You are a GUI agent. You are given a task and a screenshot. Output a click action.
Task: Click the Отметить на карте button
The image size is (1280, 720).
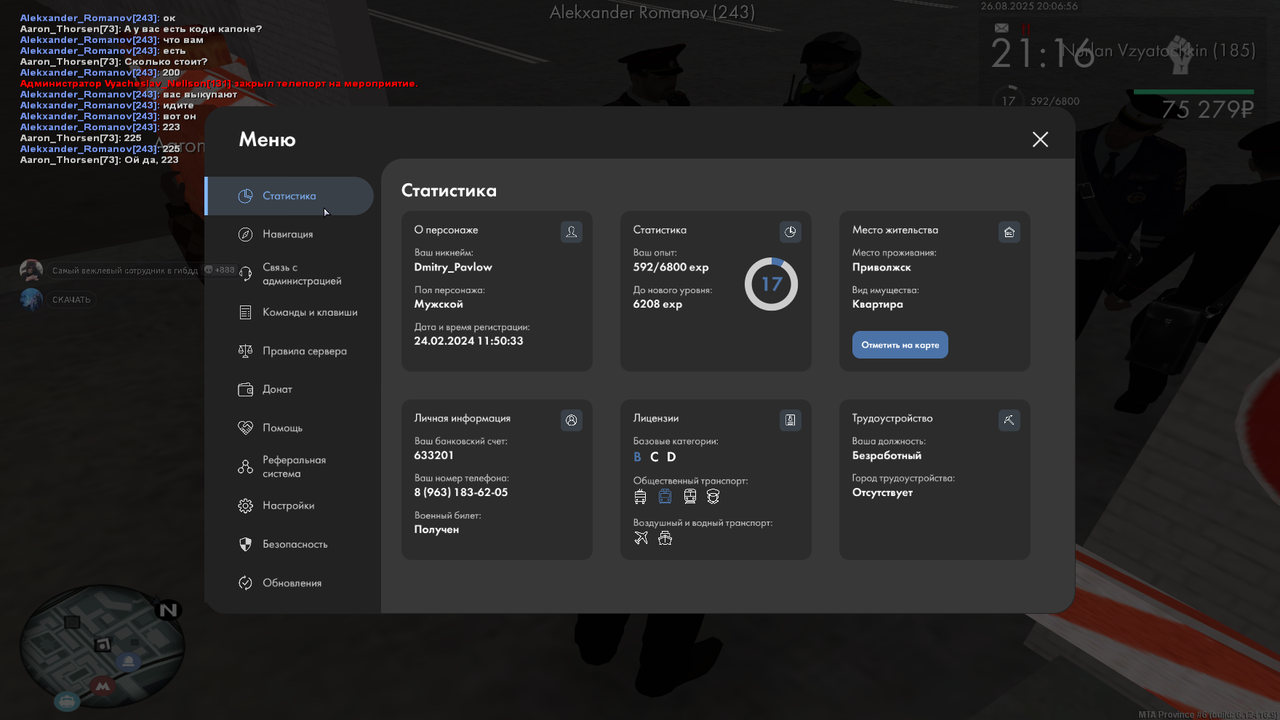click(900, 345)
